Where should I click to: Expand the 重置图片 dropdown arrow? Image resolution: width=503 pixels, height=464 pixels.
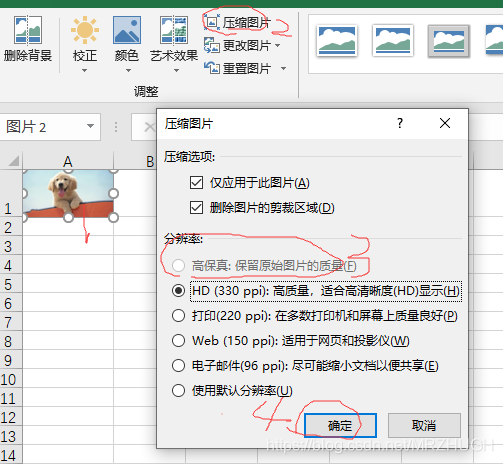click(x=283, y=68)
